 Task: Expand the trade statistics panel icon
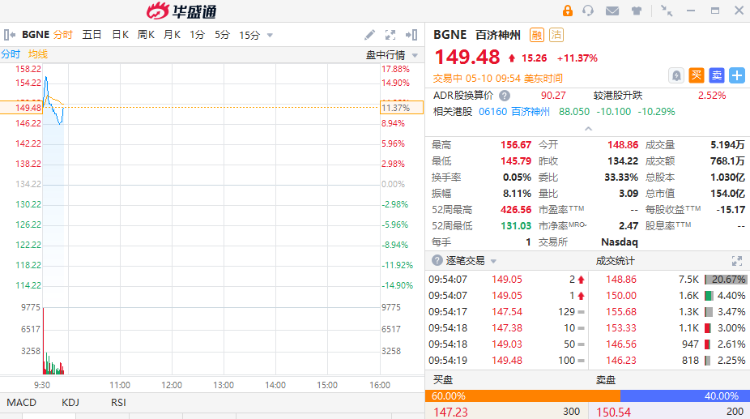(x=737, y=261)
